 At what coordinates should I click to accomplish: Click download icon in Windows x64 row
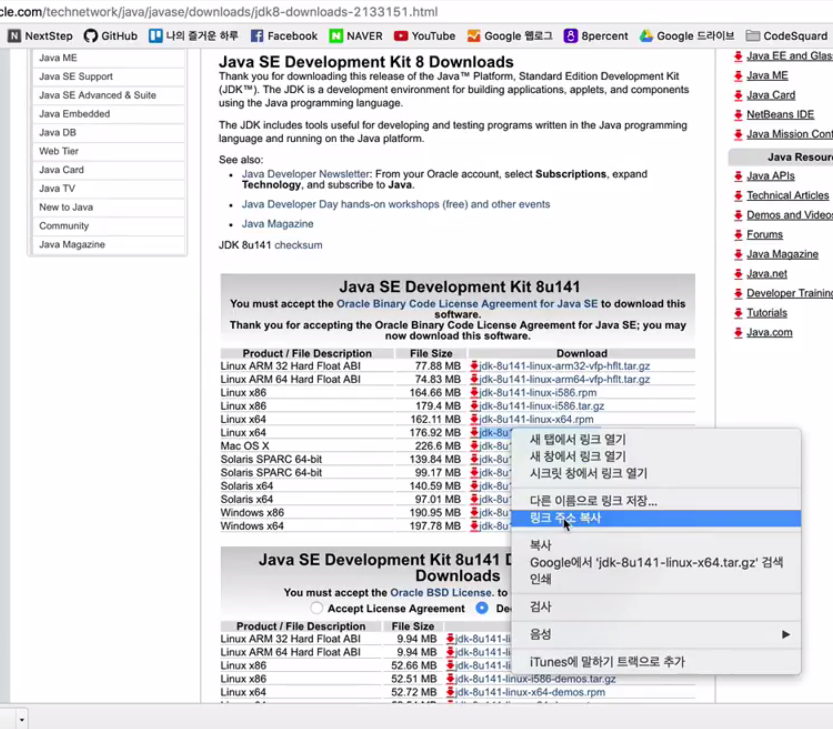click(474, 525)
